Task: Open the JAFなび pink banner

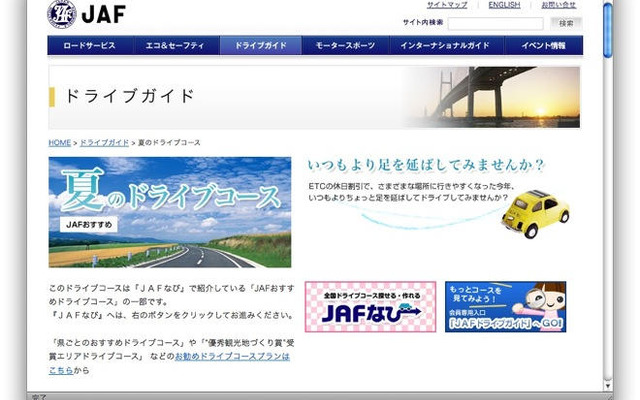Action: tap(370, 307)
